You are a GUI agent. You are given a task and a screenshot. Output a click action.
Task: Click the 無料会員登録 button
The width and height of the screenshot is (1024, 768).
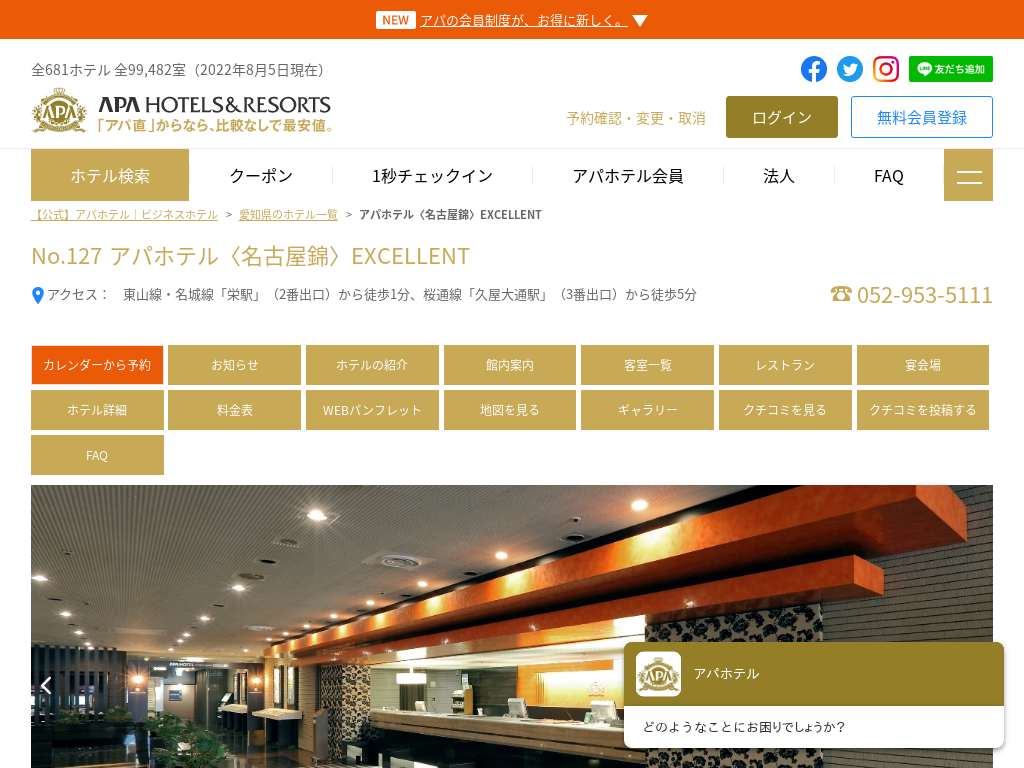[921, 117]
